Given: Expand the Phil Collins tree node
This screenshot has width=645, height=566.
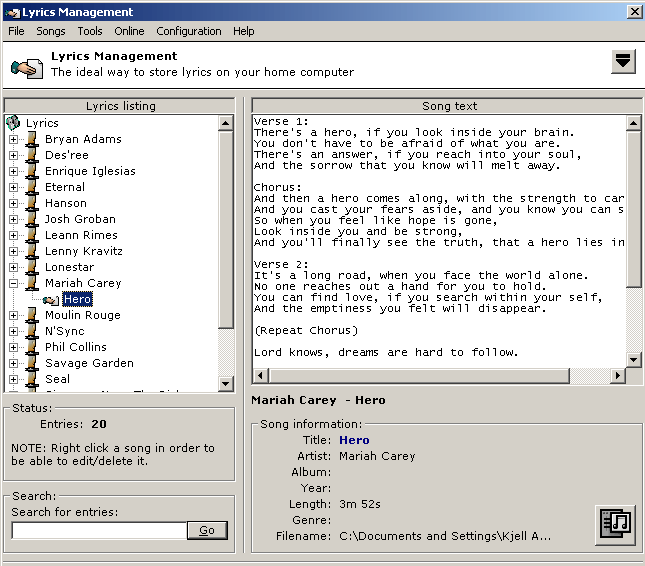Looking at the screenshot, I should coord(14,347).
